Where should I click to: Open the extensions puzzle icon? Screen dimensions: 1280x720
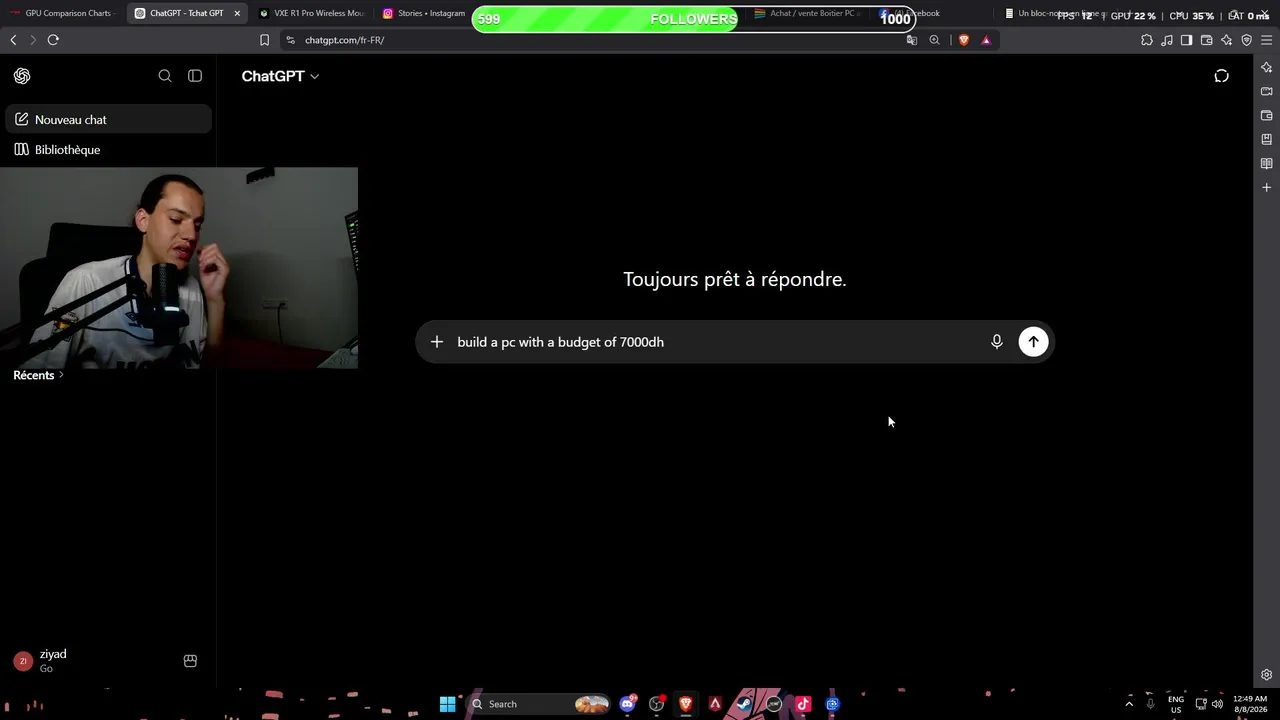[x=1147, y=40]
